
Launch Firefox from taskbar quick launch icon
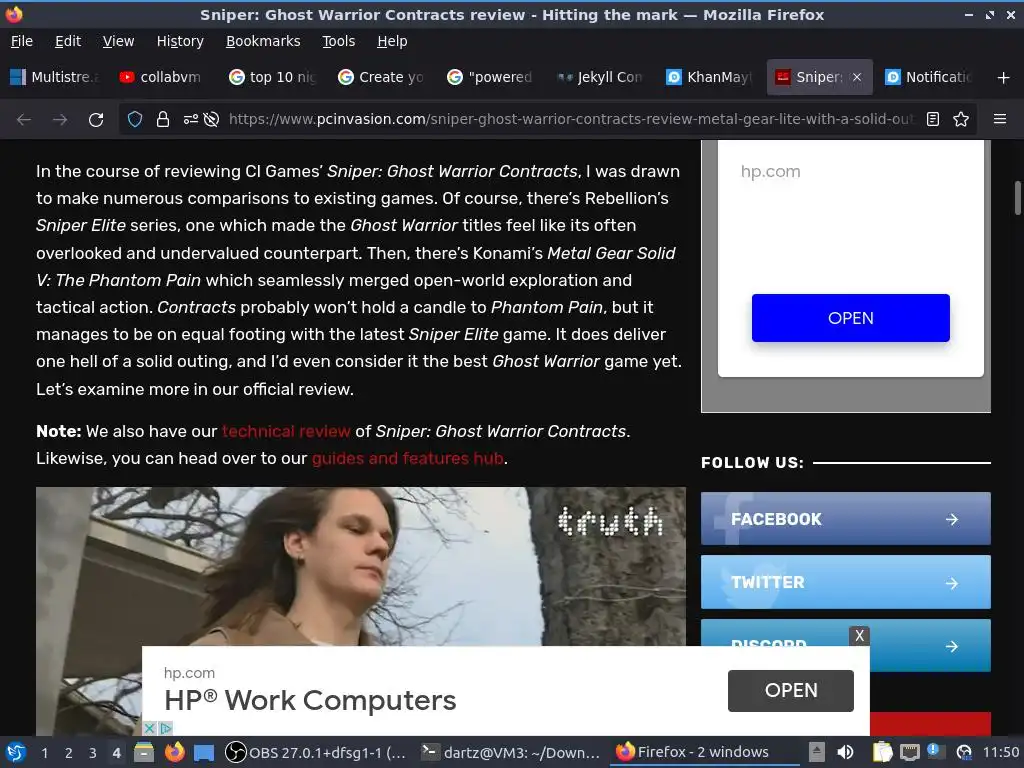(x=174, y=752)
